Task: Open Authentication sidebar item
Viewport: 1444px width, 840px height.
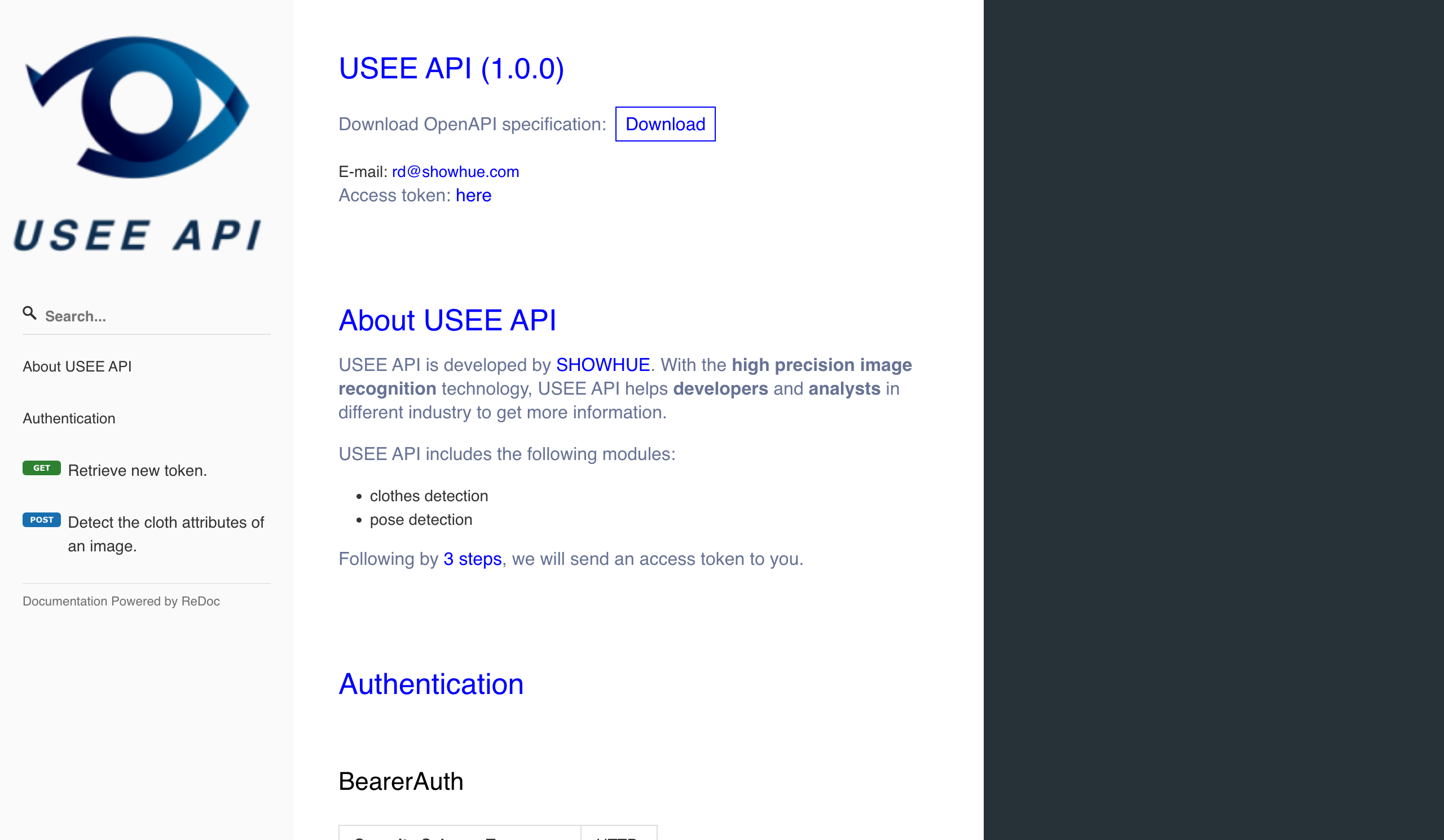Action: tap(69, 418)
